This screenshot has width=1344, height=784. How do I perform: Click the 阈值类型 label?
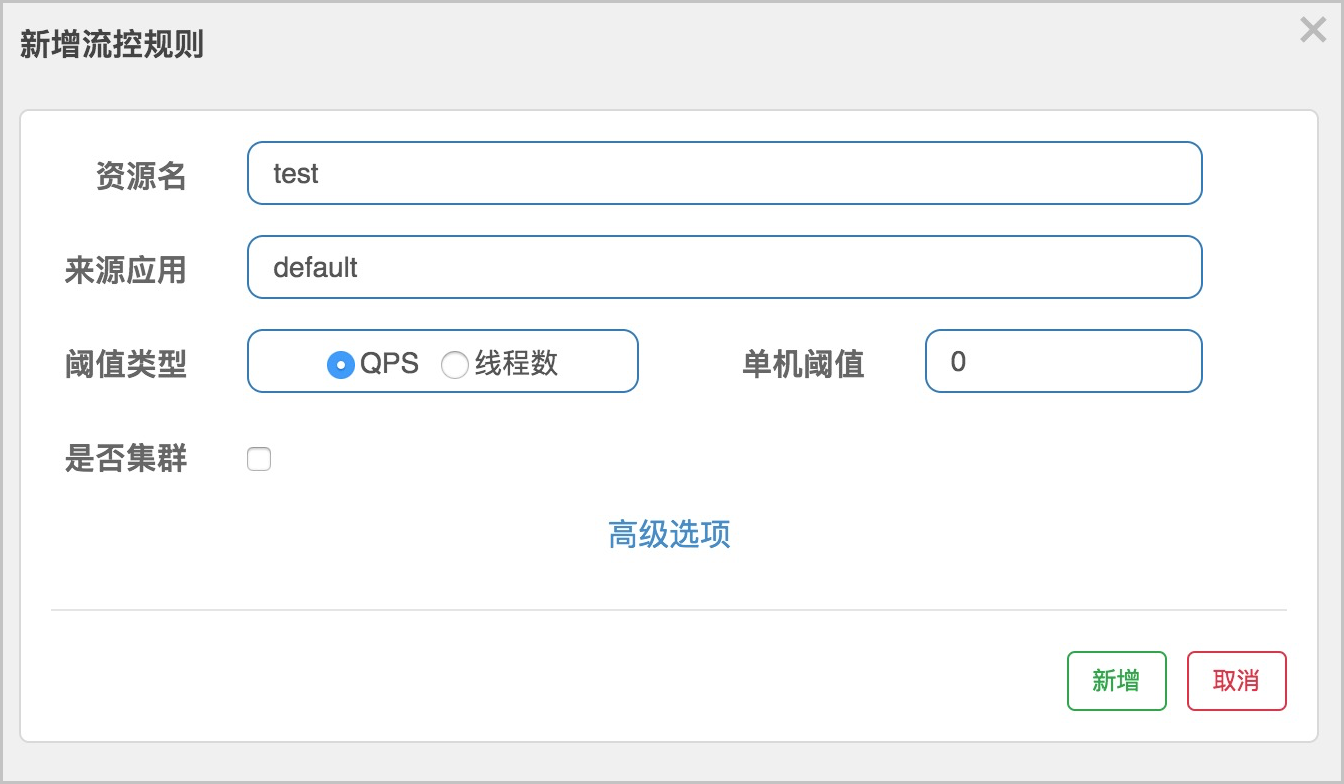126,364
